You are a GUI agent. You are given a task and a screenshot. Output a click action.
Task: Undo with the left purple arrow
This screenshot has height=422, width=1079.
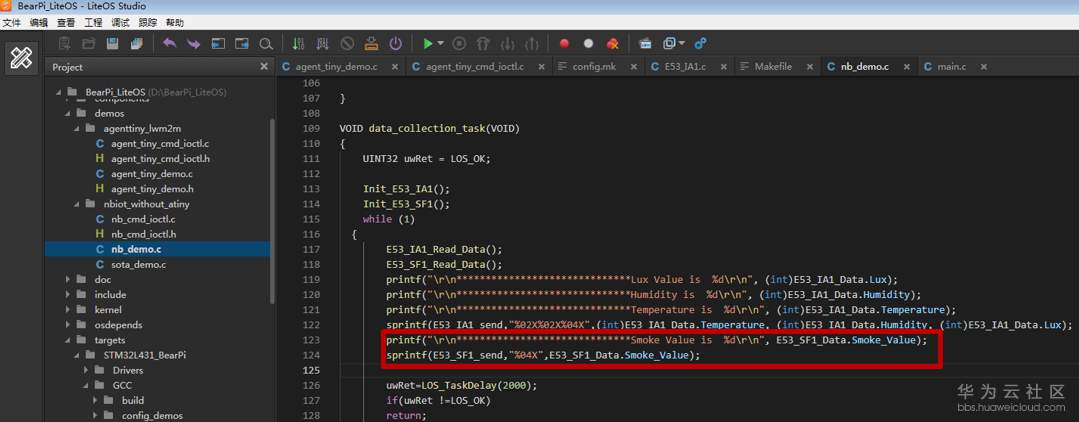click(170, 43)
